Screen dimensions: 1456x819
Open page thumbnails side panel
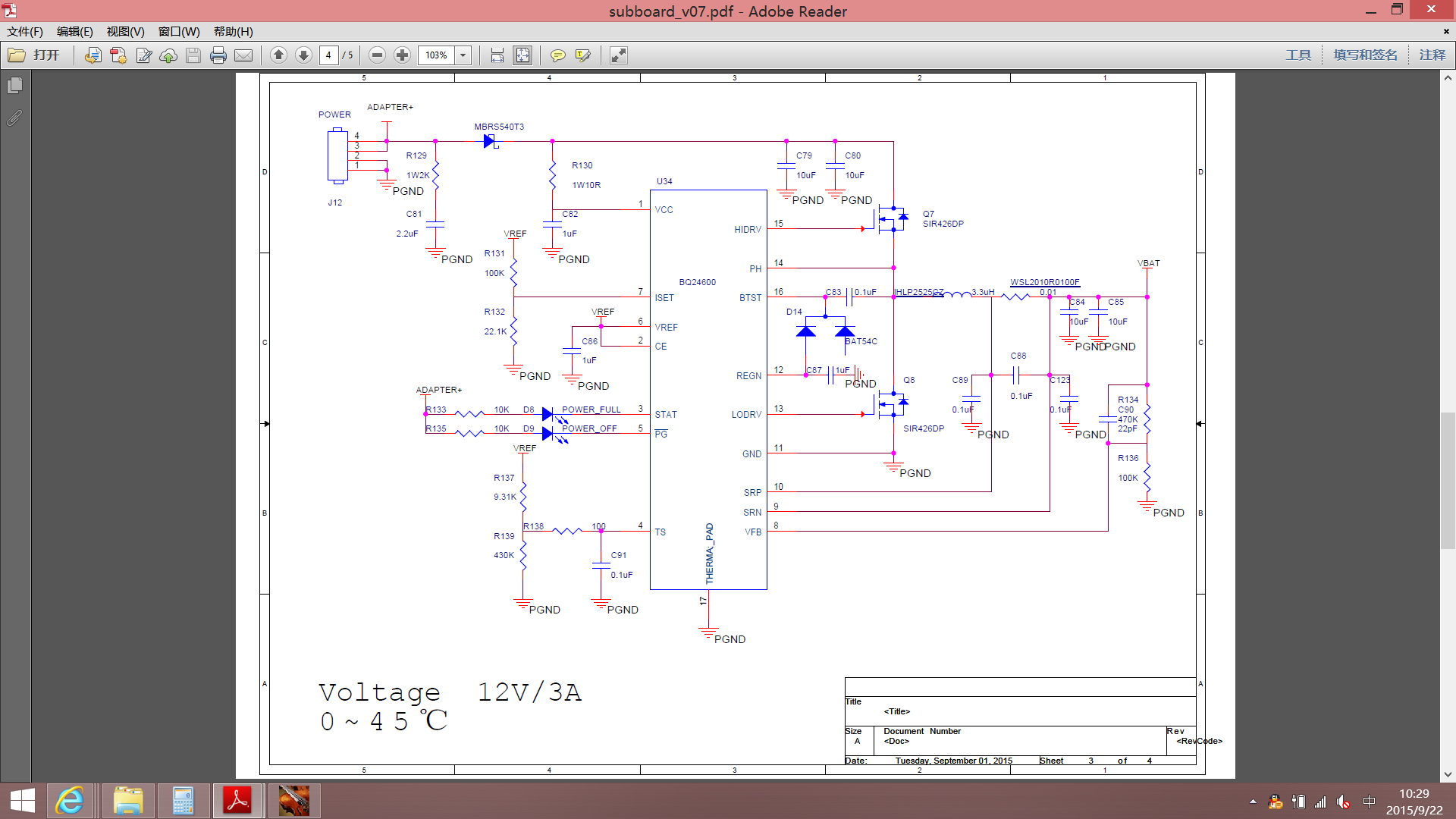point(14,86)
